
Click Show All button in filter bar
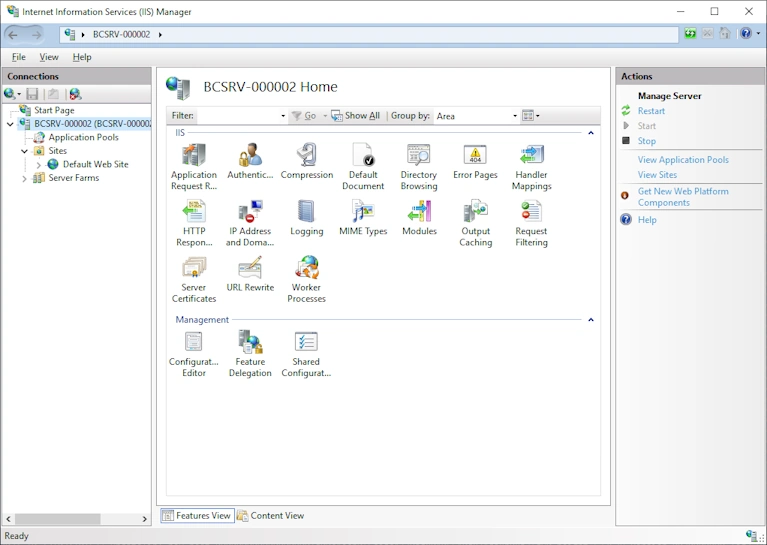[356, 116]
